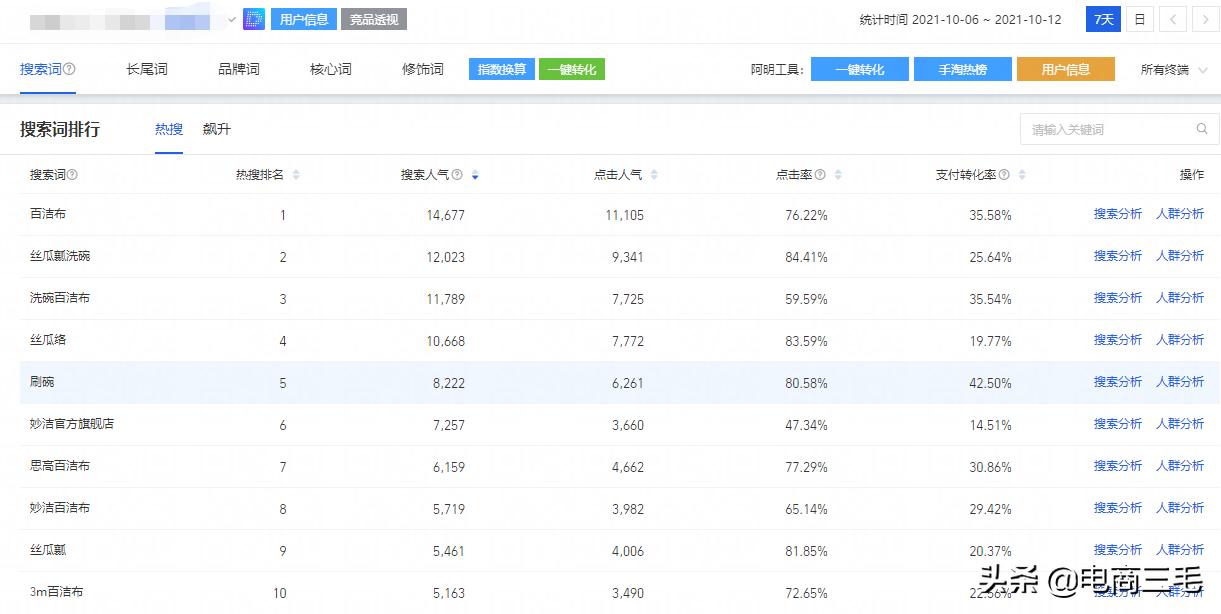Image resolution: width=1221 pixels, height=614 pixels.
Task: Select the 飙升 ranking tab
Action: coord(217,129)
